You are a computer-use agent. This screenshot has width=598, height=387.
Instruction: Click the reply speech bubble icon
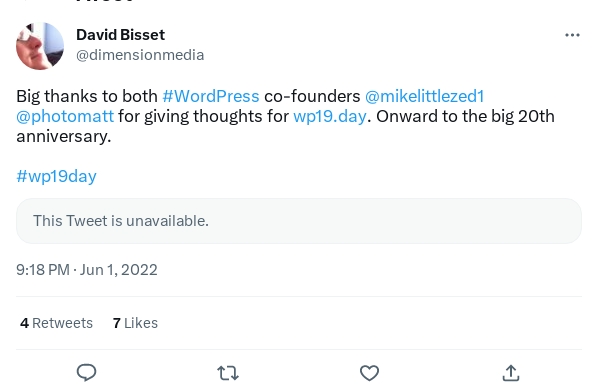click(87, 373)
